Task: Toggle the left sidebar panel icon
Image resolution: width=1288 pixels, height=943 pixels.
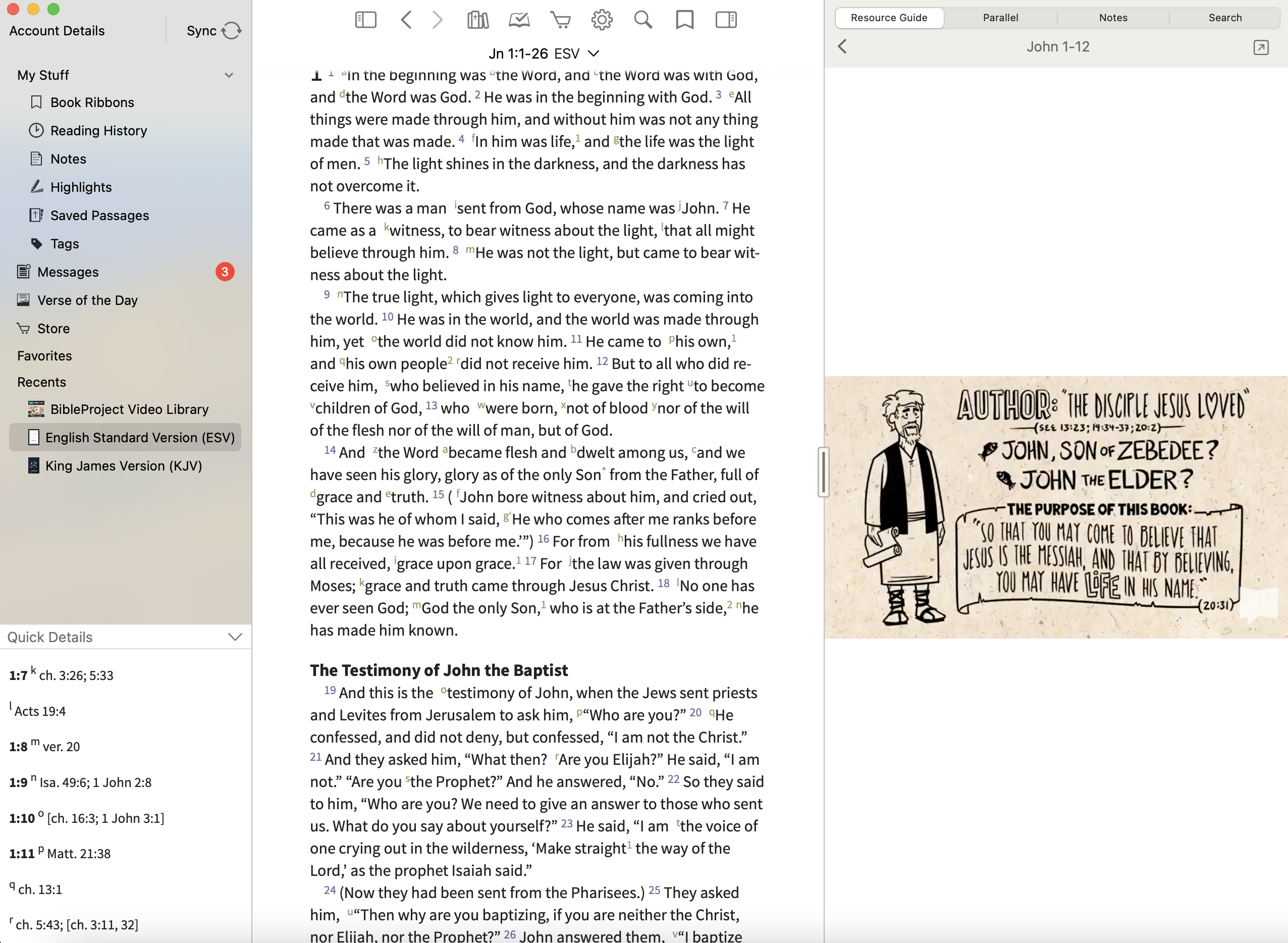Action: point(365,20)
